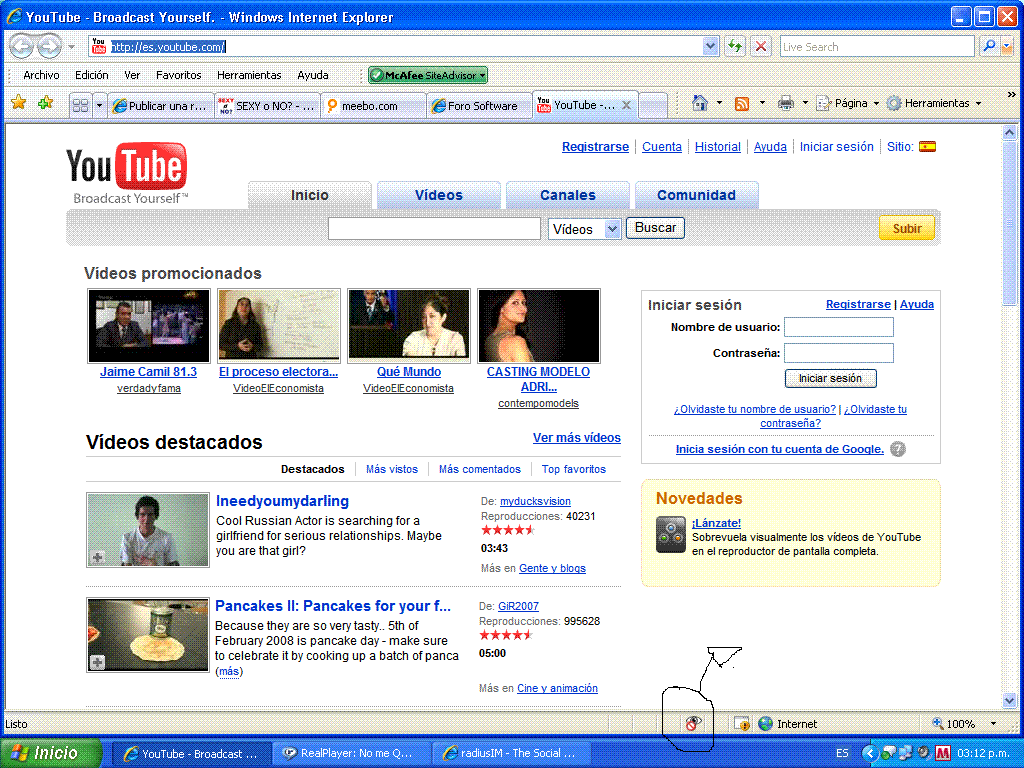Go back with the browser Back arrow
The height and width of the screenshot is (768, 1024).
point(22,46)
